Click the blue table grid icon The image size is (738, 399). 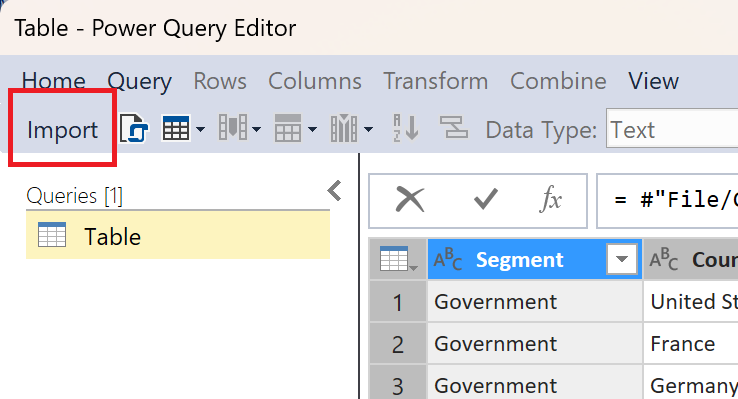pyautogui.click(x=176, y=128)
